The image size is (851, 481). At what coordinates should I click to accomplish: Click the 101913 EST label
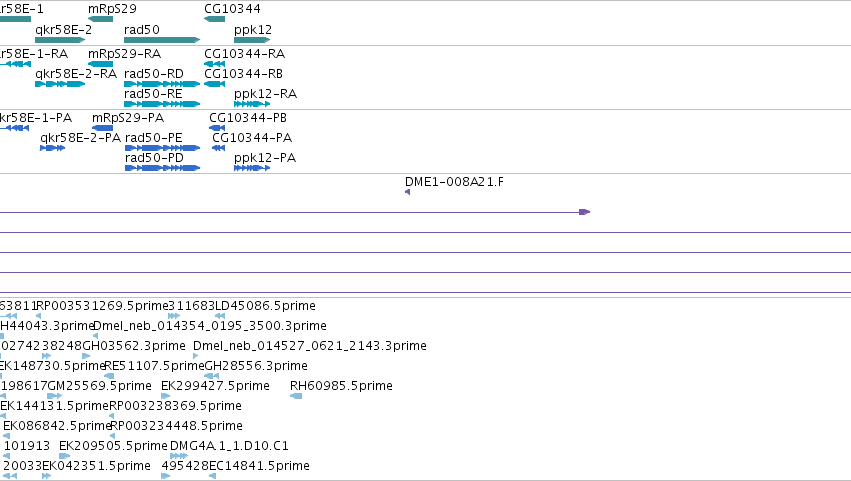pyautogui.click(x=27, y=446)
